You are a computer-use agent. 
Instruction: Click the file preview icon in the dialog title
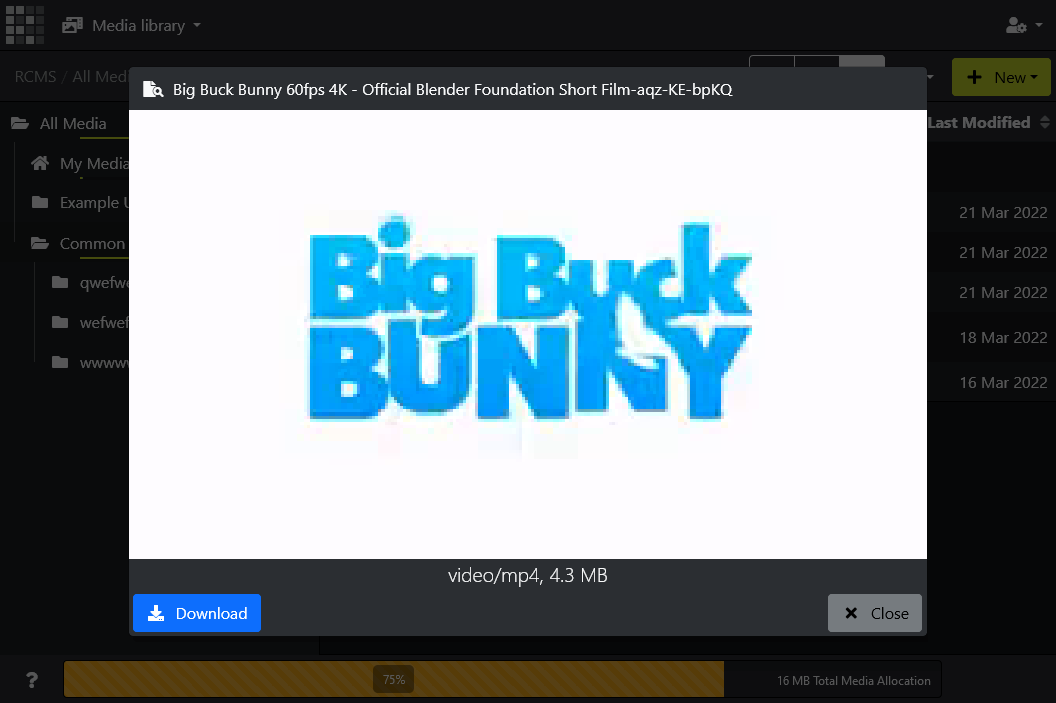click(153, 89)
